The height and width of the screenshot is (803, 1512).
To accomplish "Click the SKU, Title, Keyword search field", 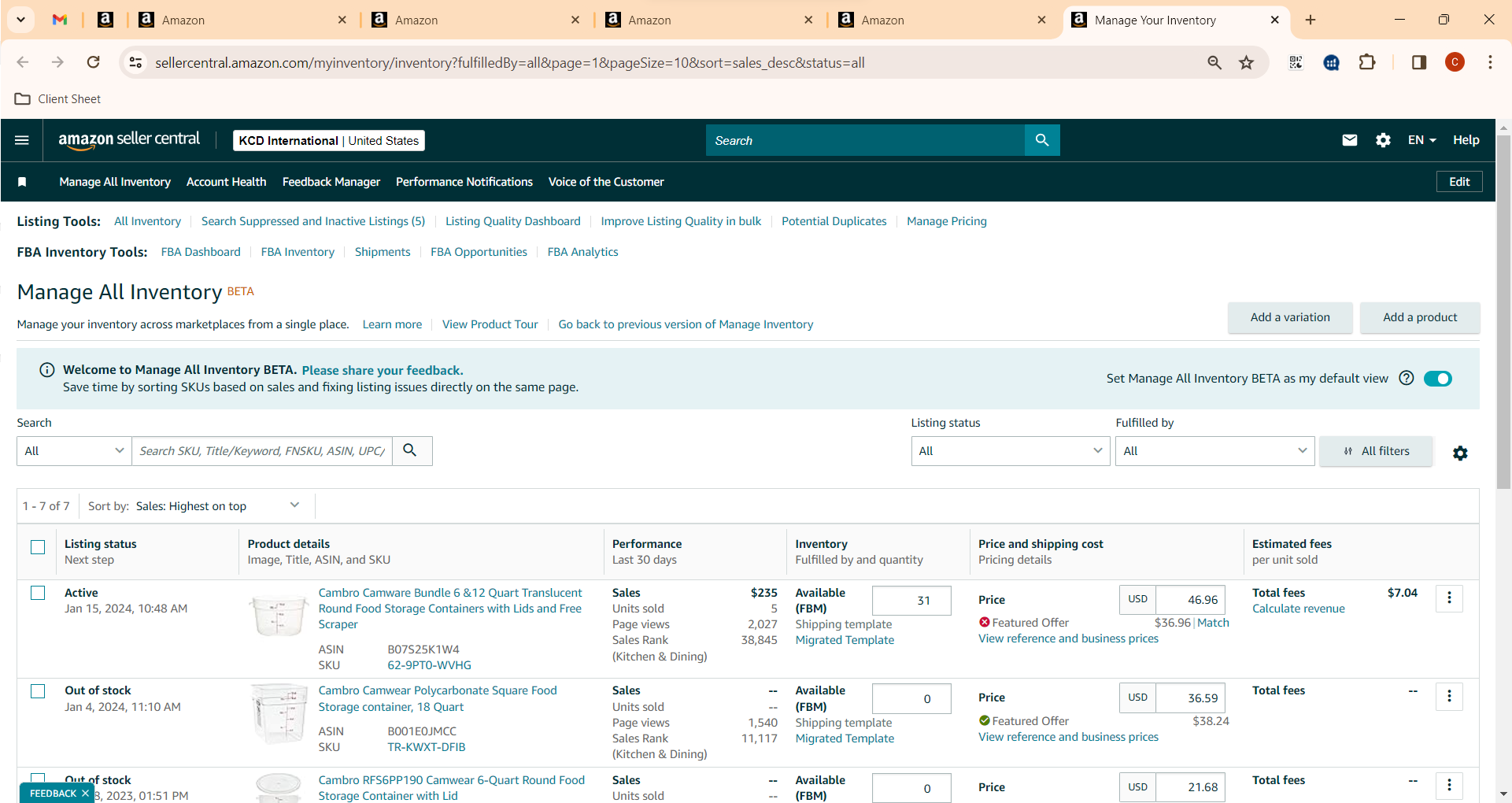I will pyautogui.click(x=262, y=451).
